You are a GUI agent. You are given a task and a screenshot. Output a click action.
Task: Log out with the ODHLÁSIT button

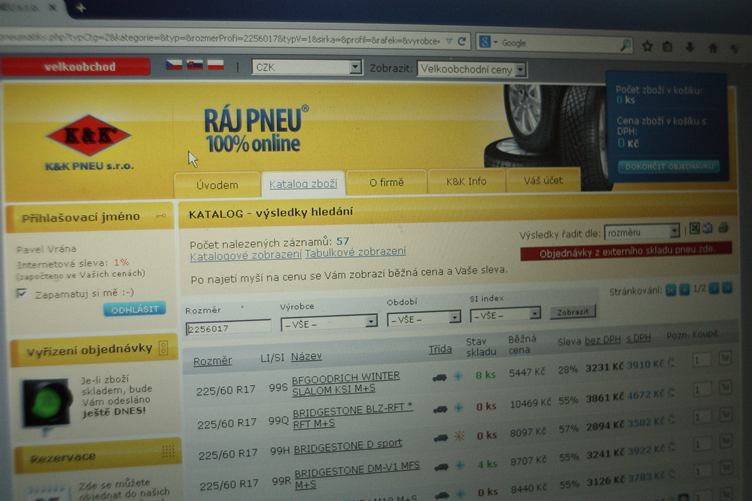[x=135, y=309]
